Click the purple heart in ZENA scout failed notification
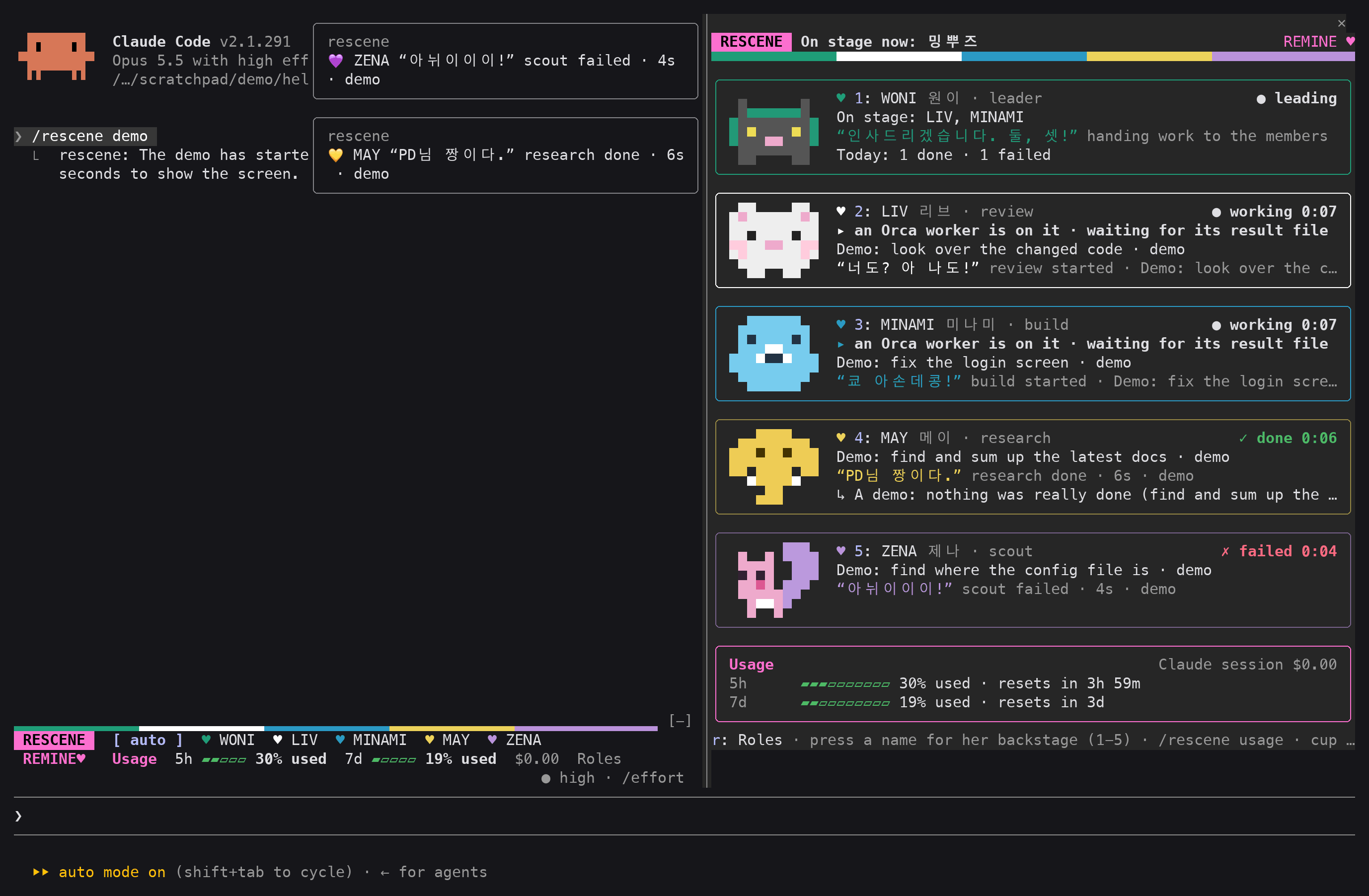 coord(335,61)
